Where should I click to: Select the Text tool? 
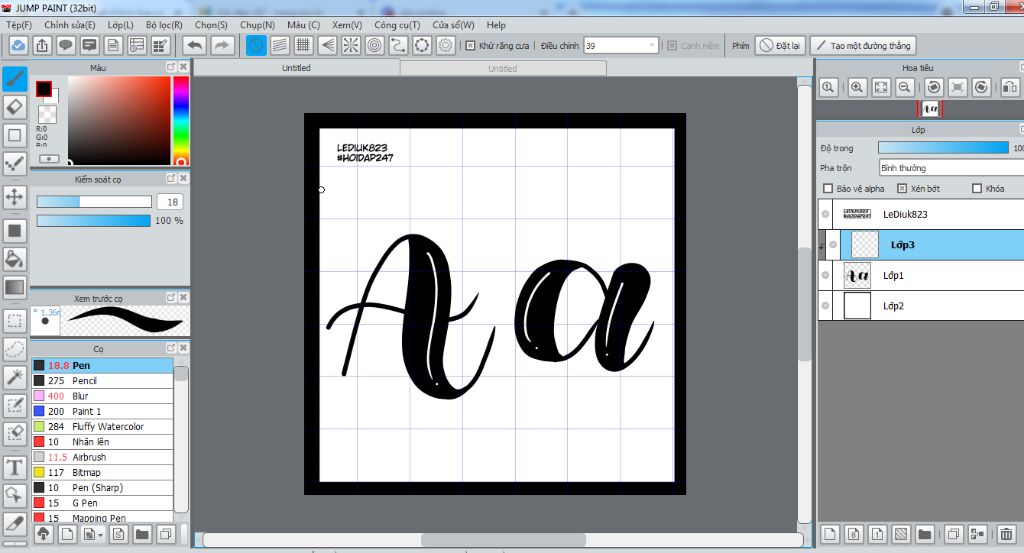(14, 467)
